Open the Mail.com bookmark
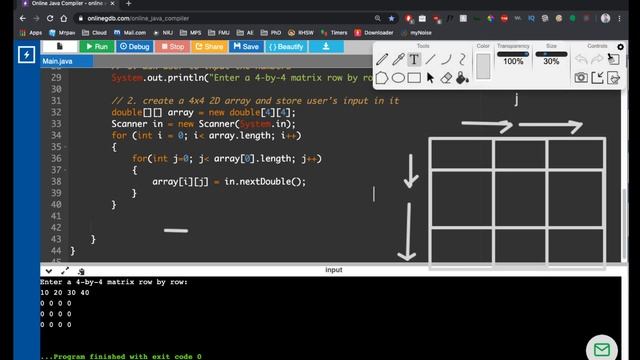The image size is (640, 360). [x=129, y=33]
